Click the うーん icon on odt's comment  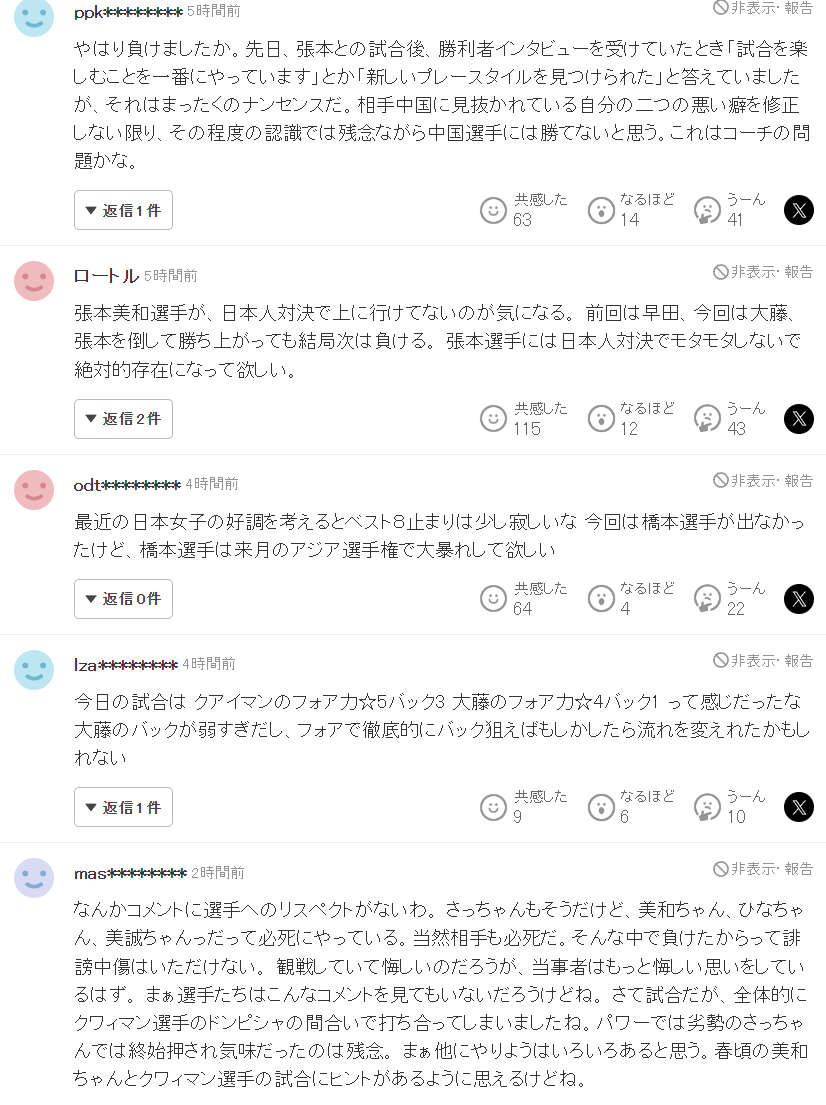pos(709,598)
